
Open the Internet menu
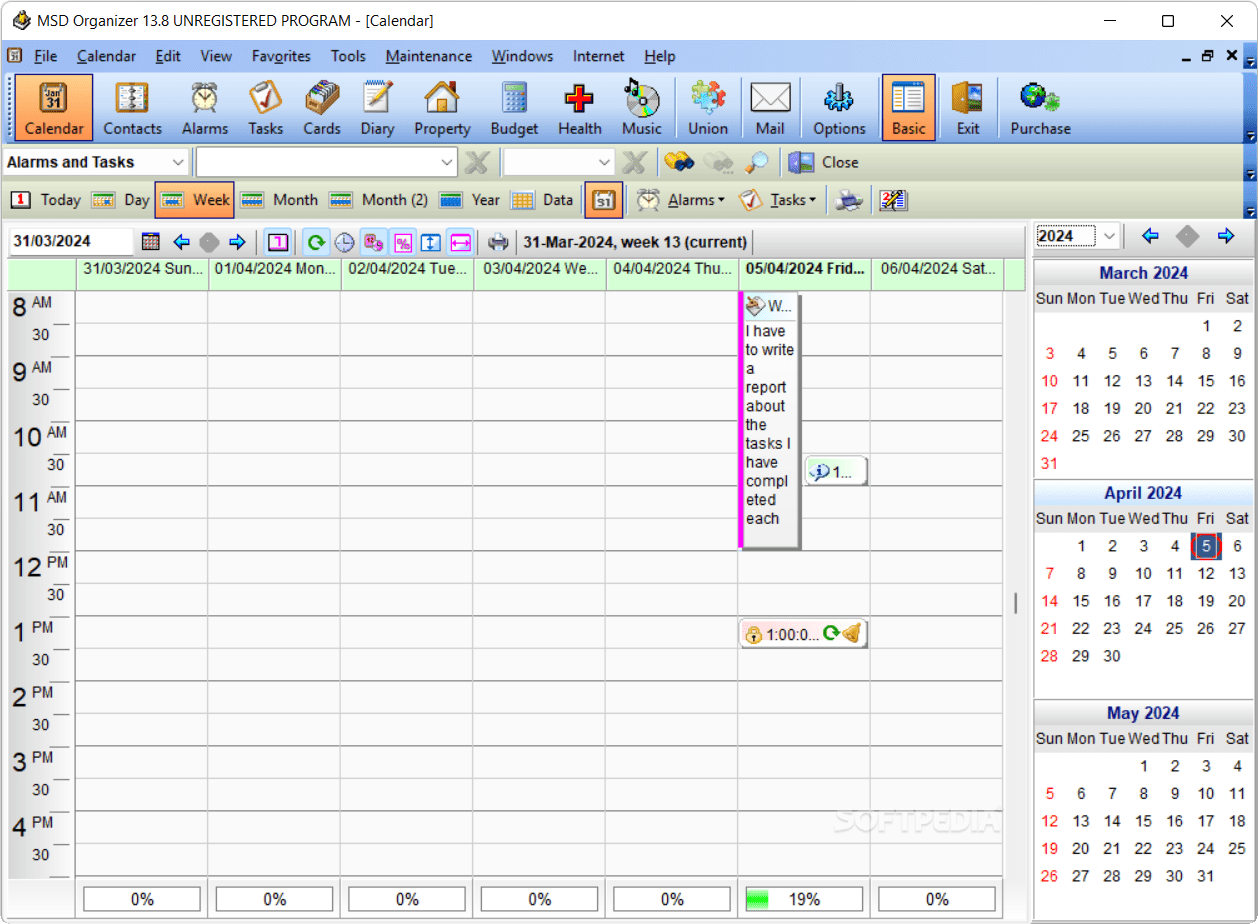click(x=598, y=56)
